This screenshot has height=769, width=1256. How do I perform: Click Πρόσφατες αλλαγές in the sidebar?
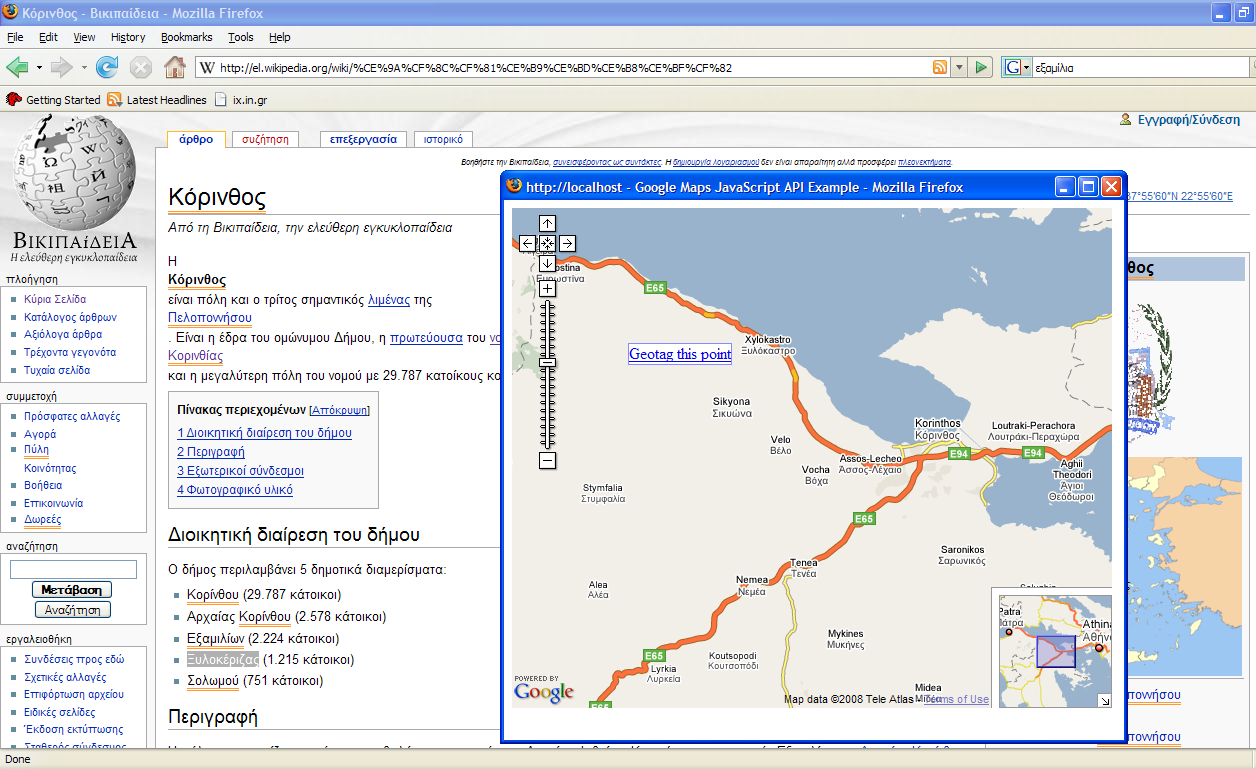72,416
